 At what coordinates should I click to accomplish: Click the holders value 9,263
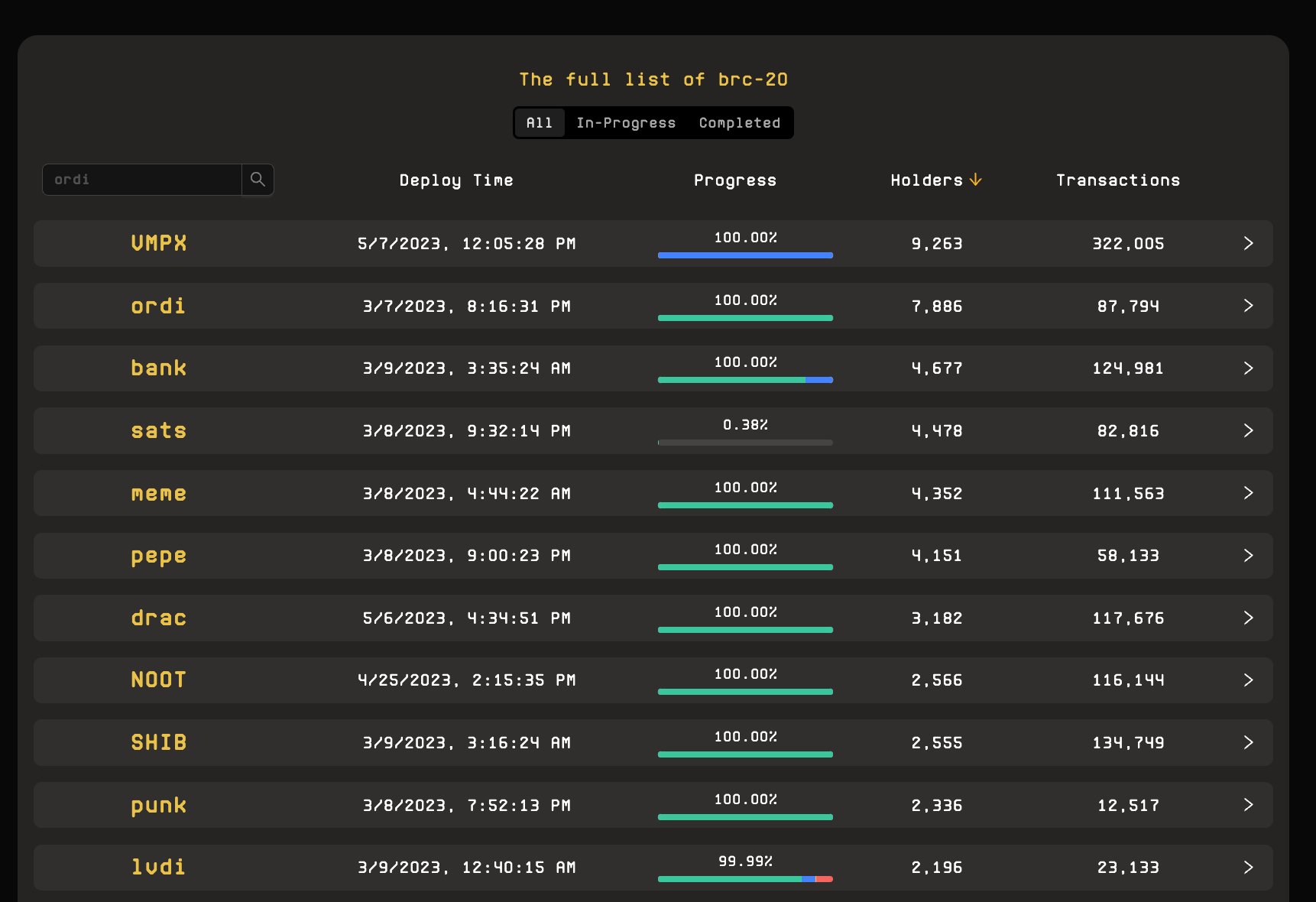coord(937,244)
